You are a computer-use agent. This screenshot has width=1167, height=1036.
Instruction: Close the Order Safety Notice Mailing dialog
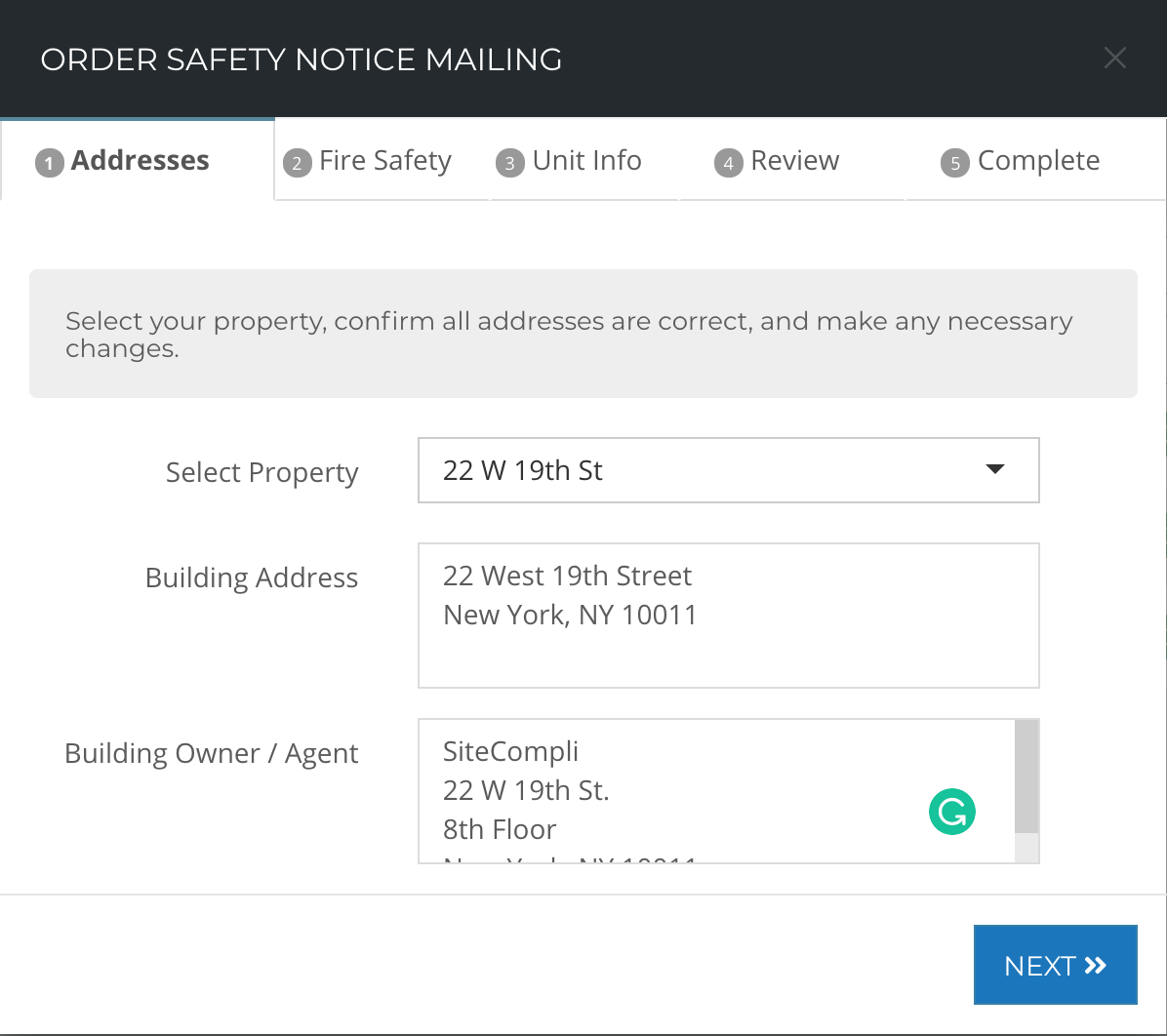pos(1115,59)
